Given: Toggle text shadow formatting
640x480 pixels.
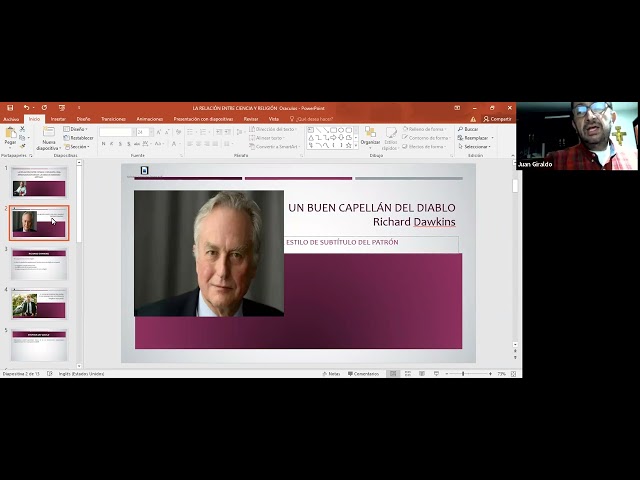Looking at the screenshot, I should [129, 144].
